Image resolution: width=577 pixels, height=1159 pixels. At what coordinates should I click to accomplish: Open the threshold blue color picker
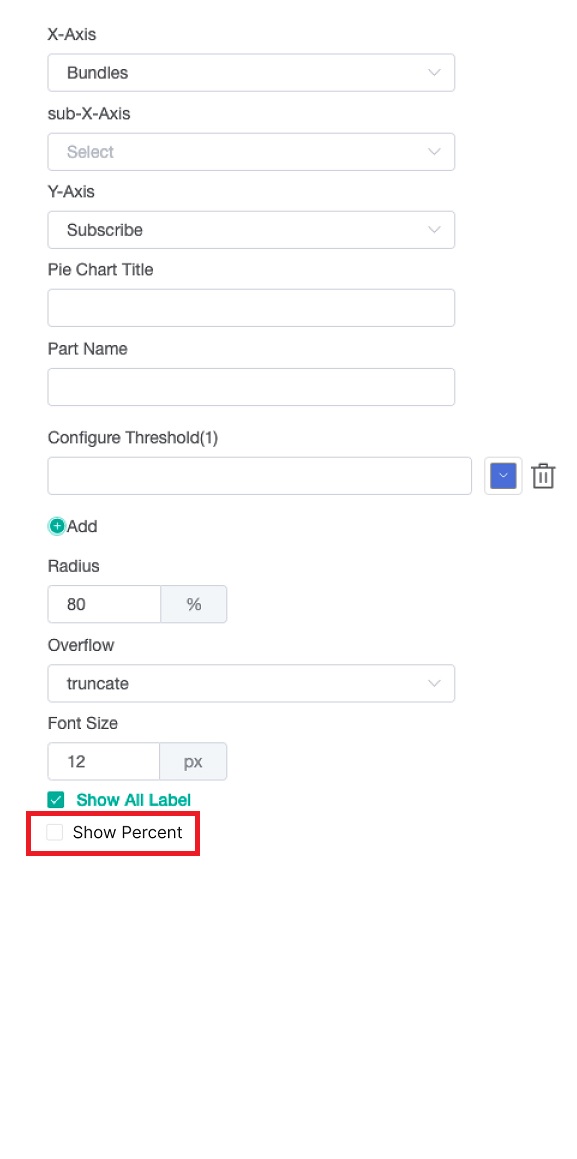pyautogui.click(x=503, y=476)
